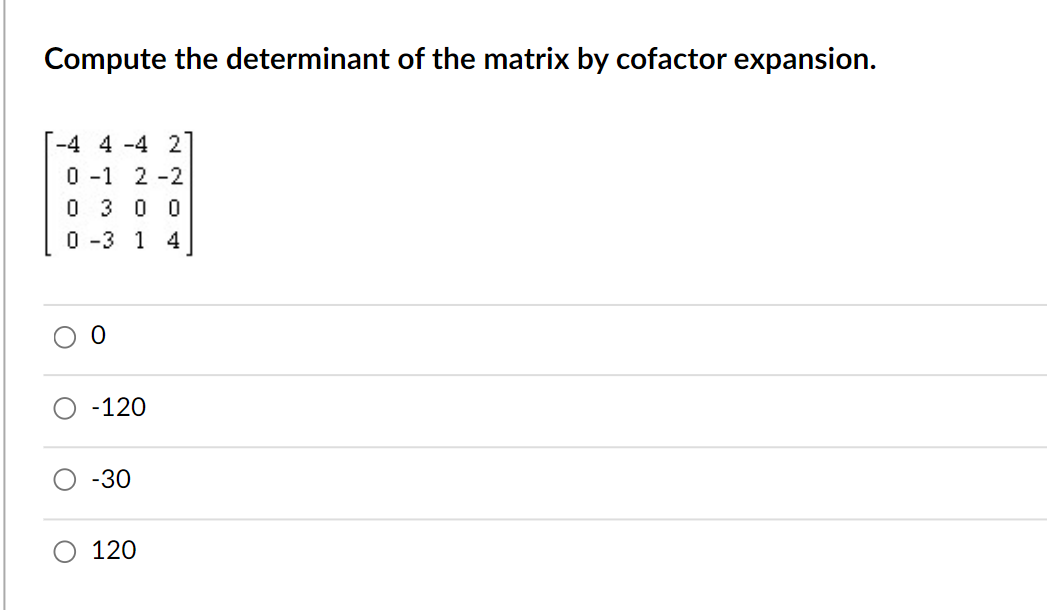Click the 120 answer text label
This screenshot has width=1047, height=610.
click(x=117, y=550)
